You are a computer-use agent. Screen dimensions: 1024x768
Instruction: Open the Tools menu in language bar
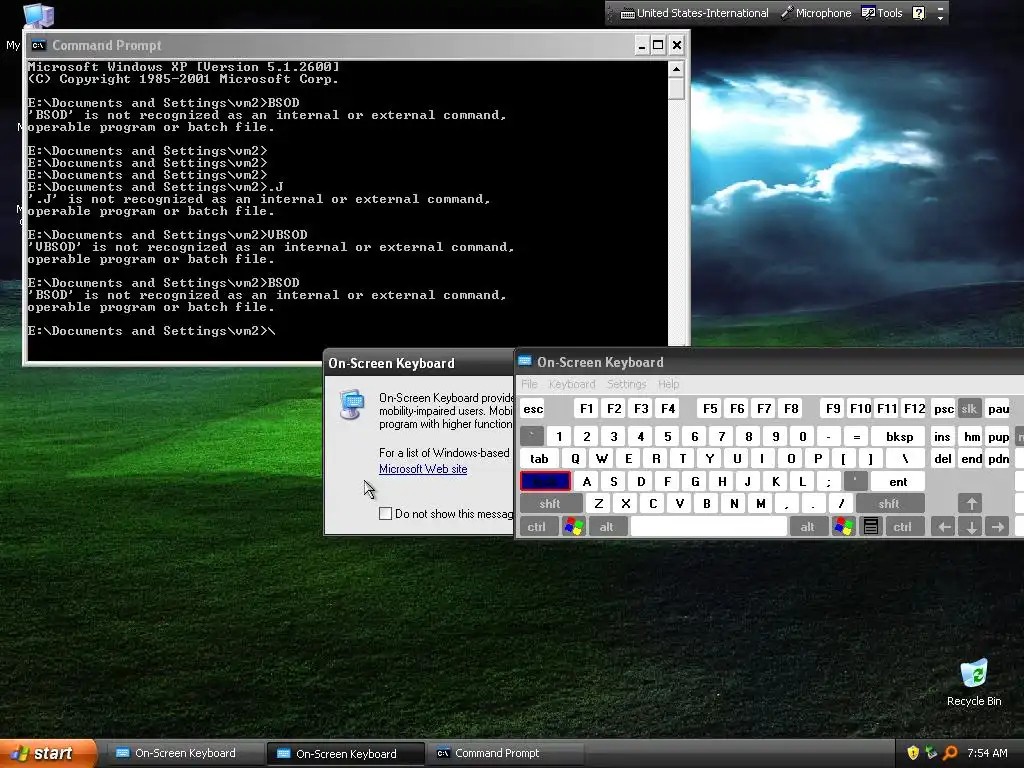pos(882,13)
